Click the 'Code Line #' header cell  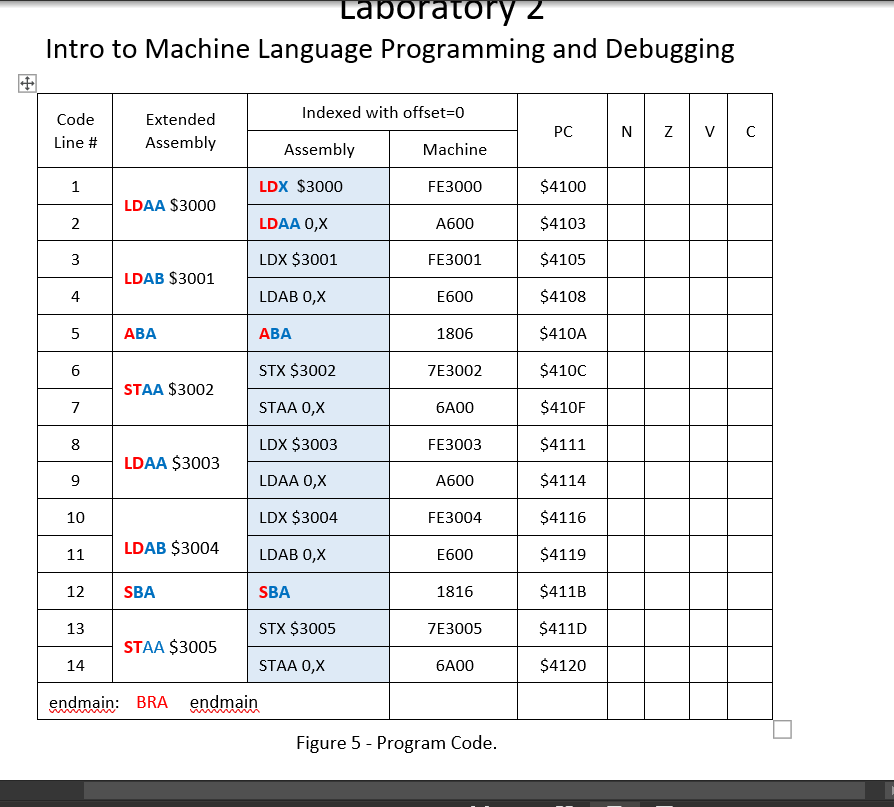click(x=75, y=131)
